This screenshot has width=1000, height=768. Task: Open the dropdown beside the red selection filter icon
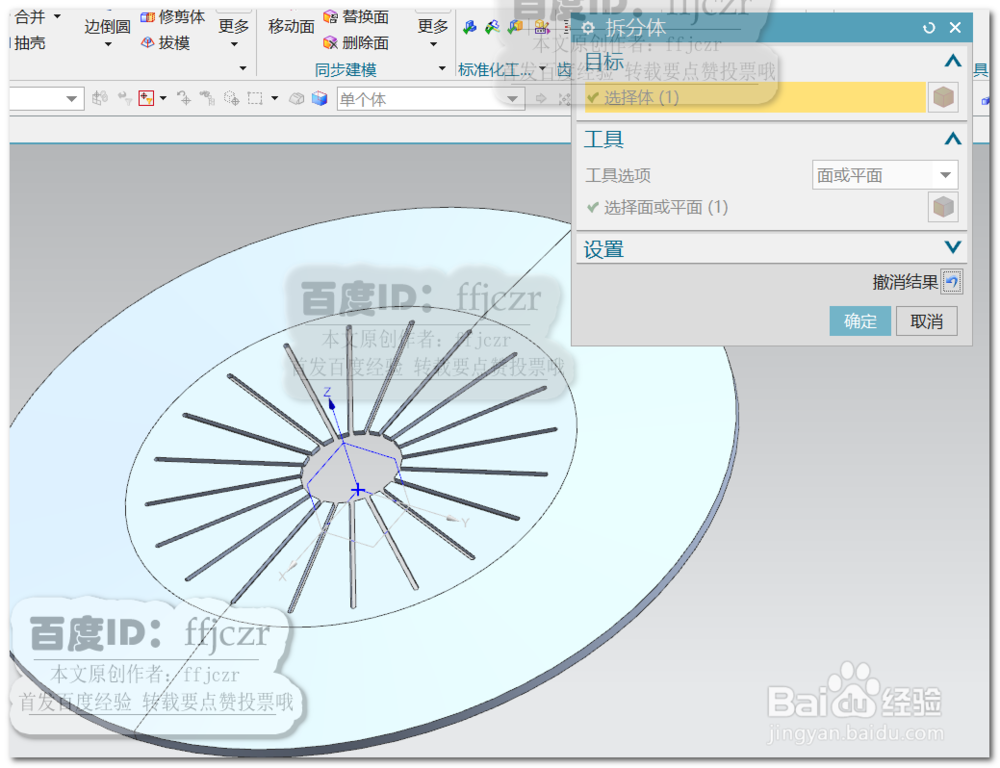point(163,98)
